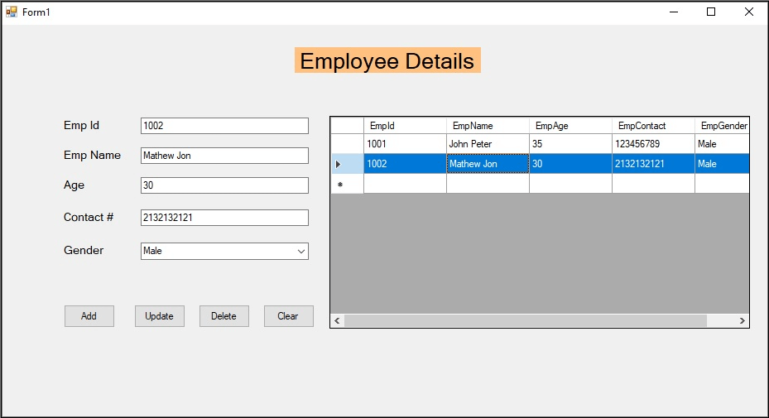Select the Age input field
The height and width of the screenshot is (418, 769).
click(x=224, y=186)
